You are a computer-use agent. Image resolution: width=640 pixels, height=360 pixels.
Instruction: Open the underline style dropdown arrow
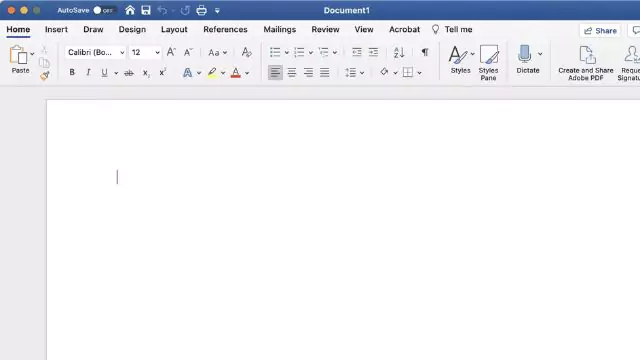(x=116, y=73)
